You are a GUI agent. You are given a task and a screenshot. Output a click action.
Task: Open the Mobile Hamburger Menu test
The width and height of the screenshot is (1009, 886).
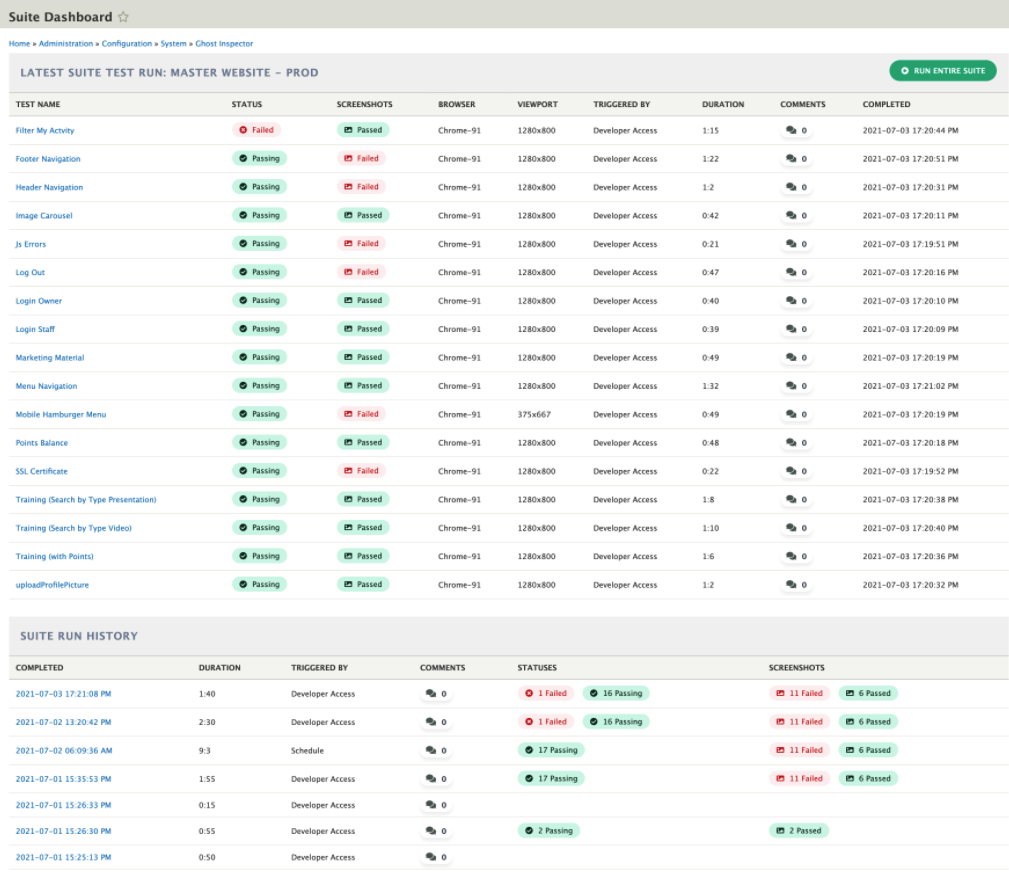pyautogui.click(x=63, y=413)
